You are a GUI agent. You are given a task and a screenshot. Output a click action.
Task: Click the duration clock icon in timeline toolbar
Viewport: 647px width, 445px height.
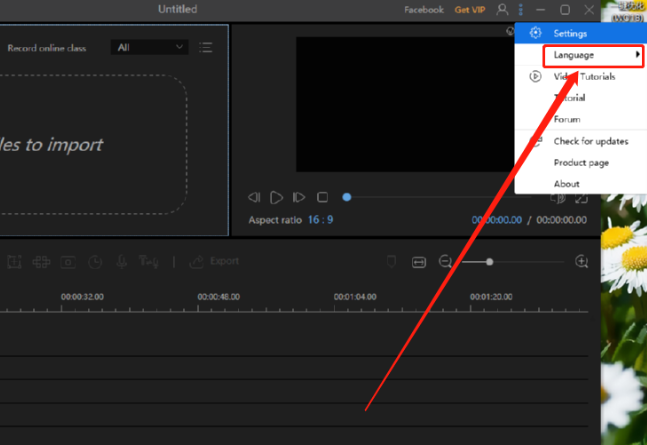click(95, 262)
